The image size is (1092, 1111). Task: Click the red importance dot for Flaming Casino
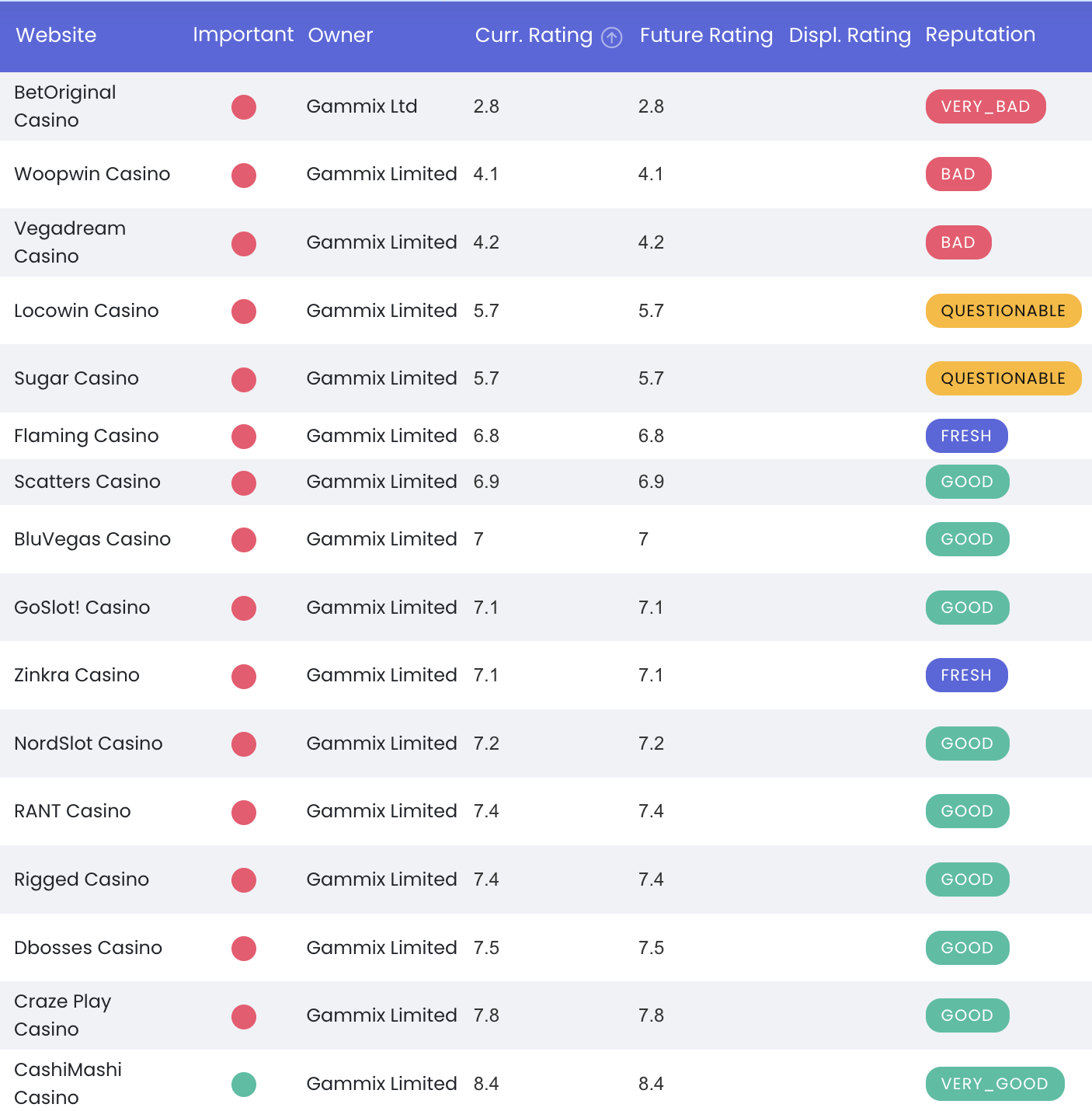pyautogui.click(x=244, y=437)
